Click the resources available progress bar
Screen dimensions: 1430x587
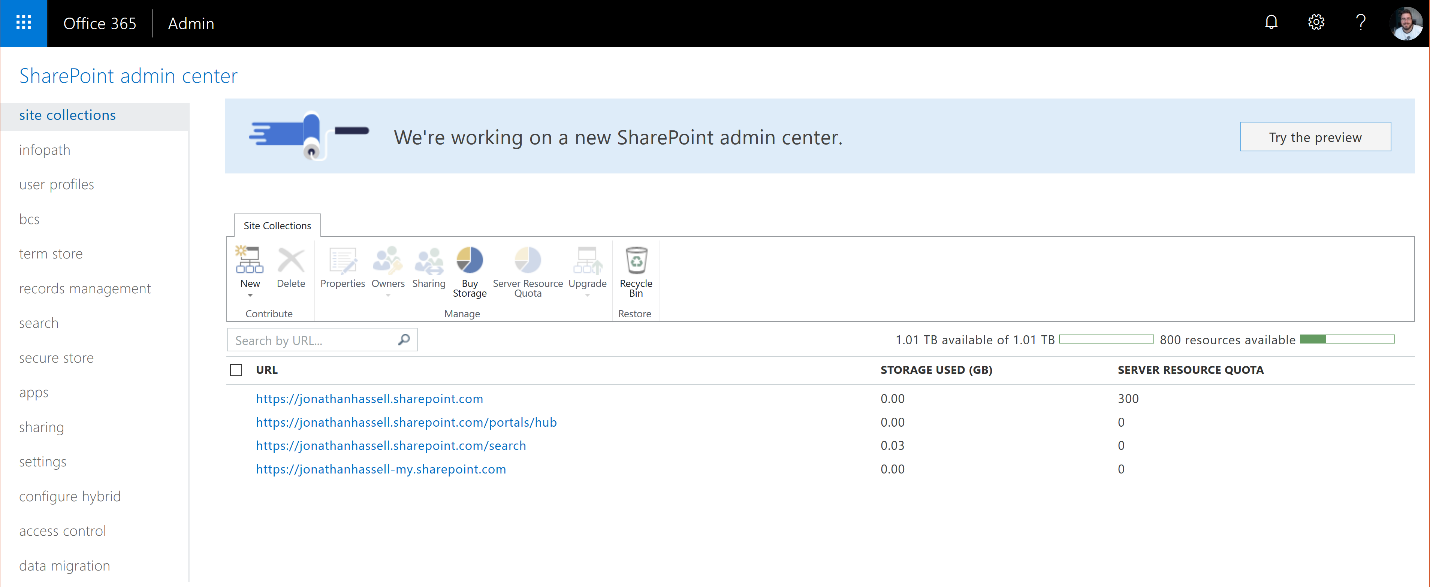1347,340
